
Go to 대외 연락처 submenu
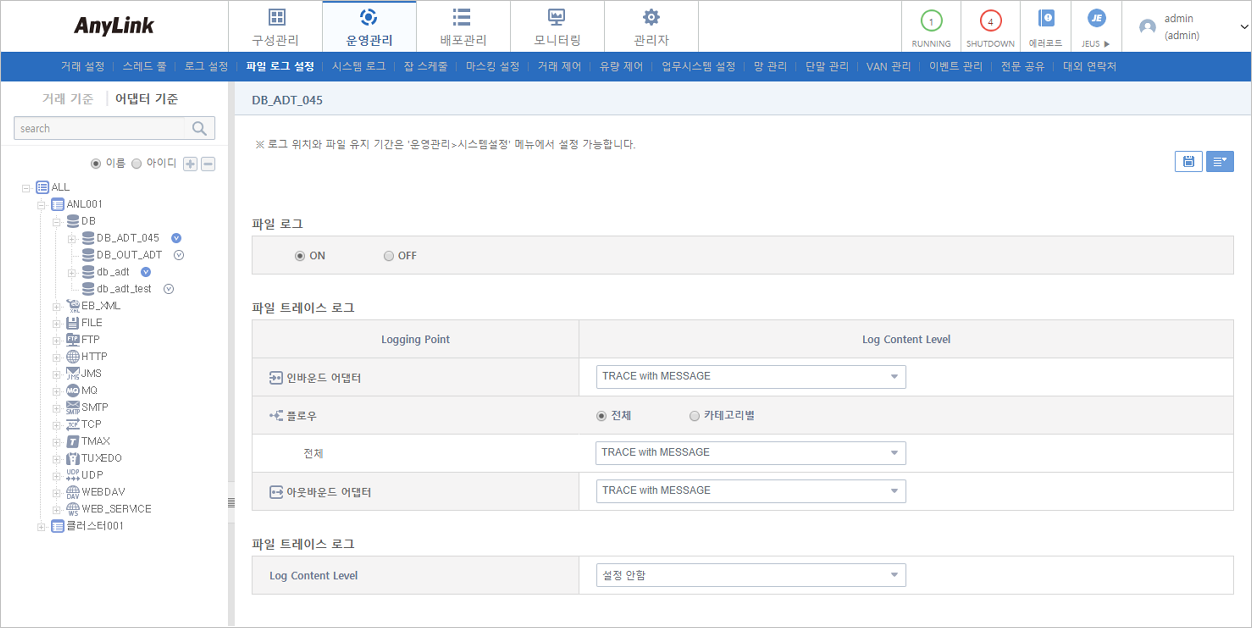click(1089, 67)
